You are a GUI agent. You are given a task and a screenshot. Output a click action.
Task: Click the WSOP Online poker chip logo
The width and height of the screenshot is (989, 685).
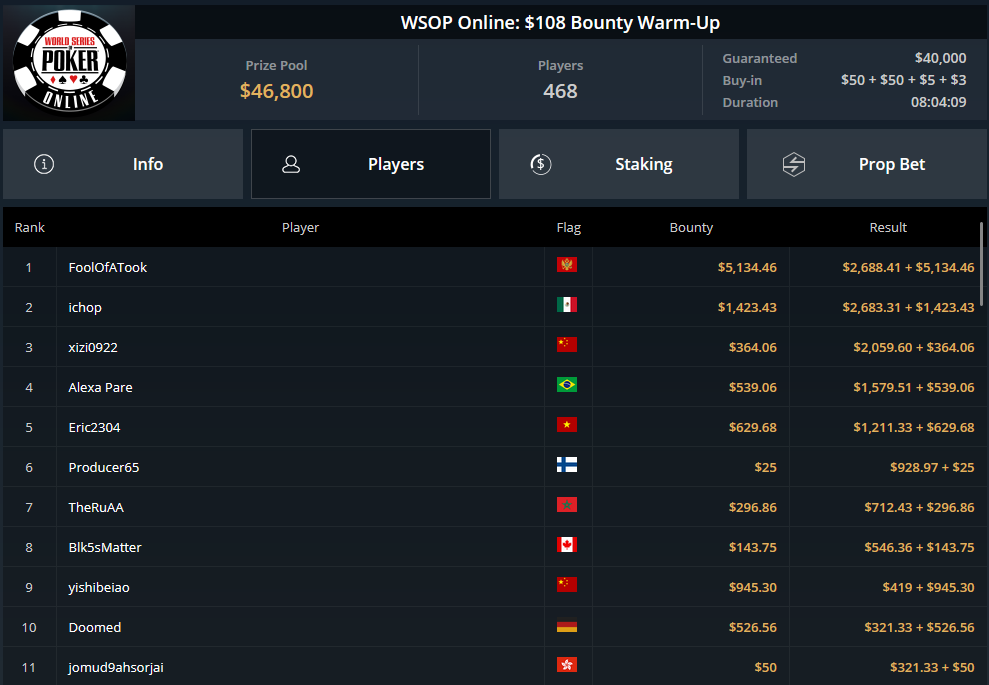tap(69, 62)
